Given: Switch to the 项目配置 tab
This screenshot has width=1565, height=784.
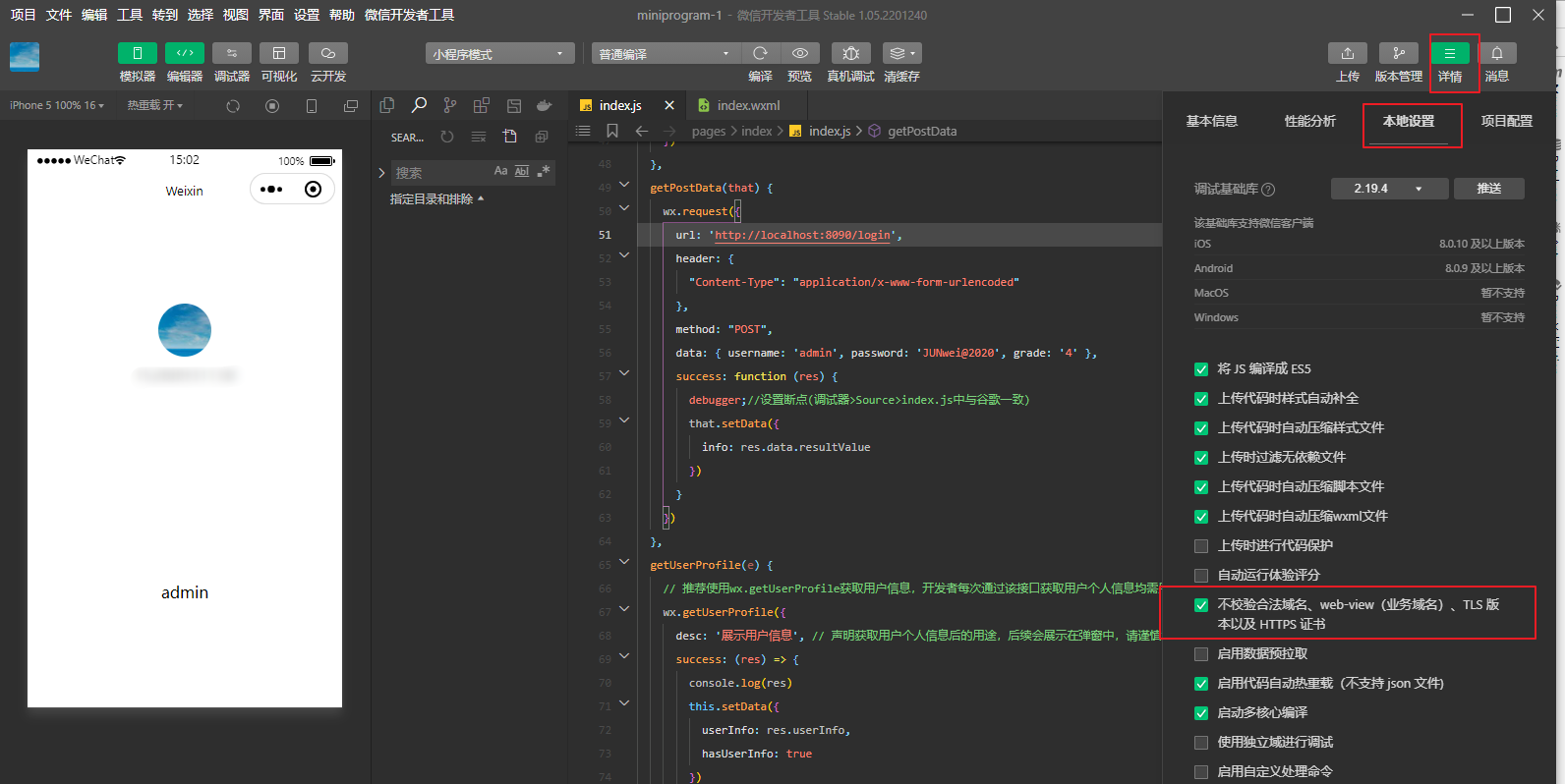Looking at the screenshot, I should (x=1506, y=121).
